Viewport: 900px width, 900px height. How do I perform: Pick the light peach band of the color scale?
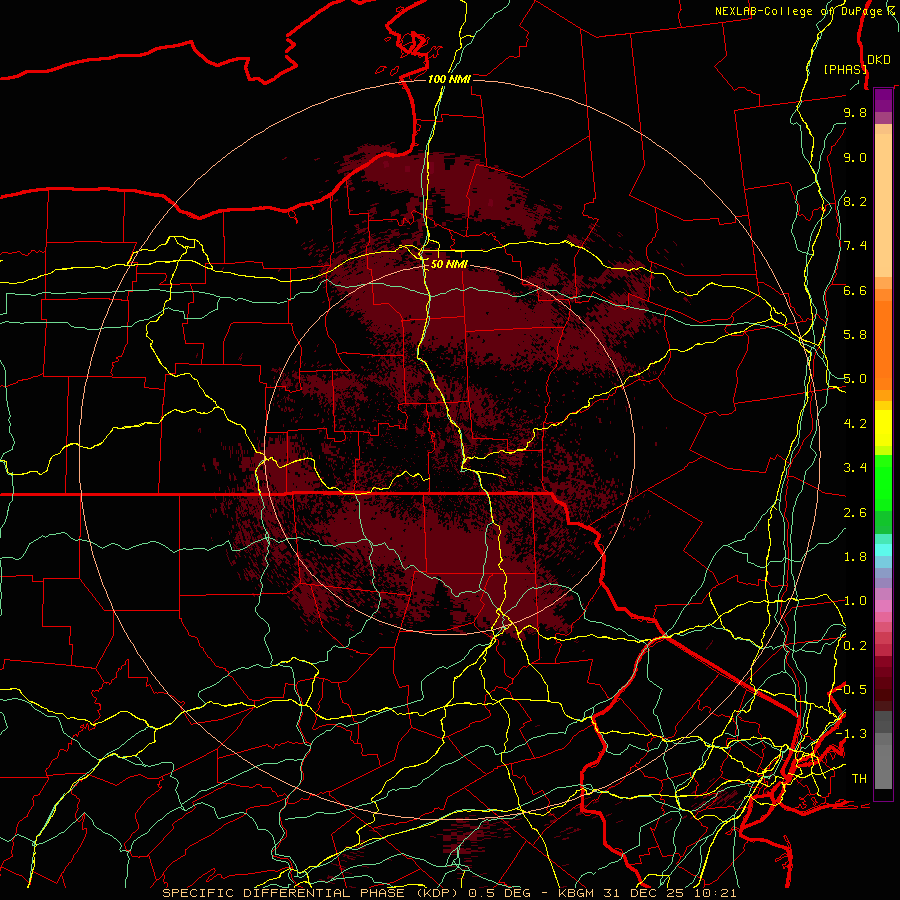pyautogui.click(x=883, y=205)
